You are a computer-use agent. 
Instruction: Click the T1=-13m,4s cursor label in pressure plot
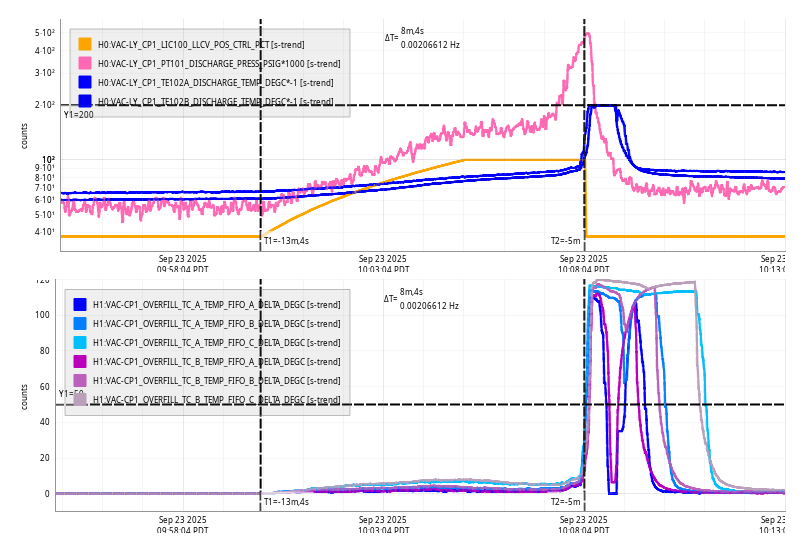pyautogui.click(x=286, y=241)
